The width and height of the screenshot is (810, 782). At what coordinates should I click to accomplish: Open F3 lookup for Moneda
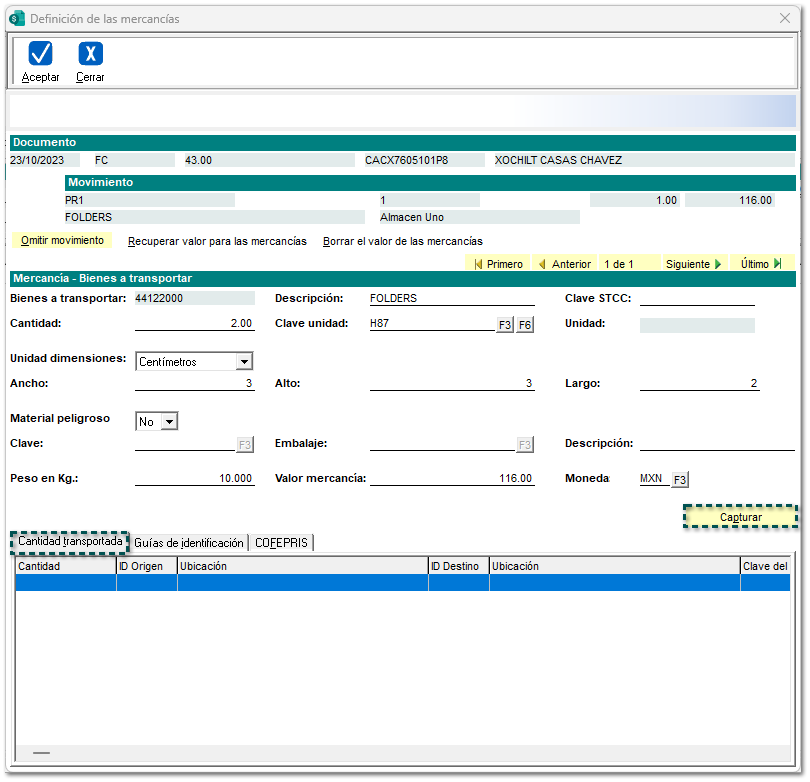(x=680, y=480)
